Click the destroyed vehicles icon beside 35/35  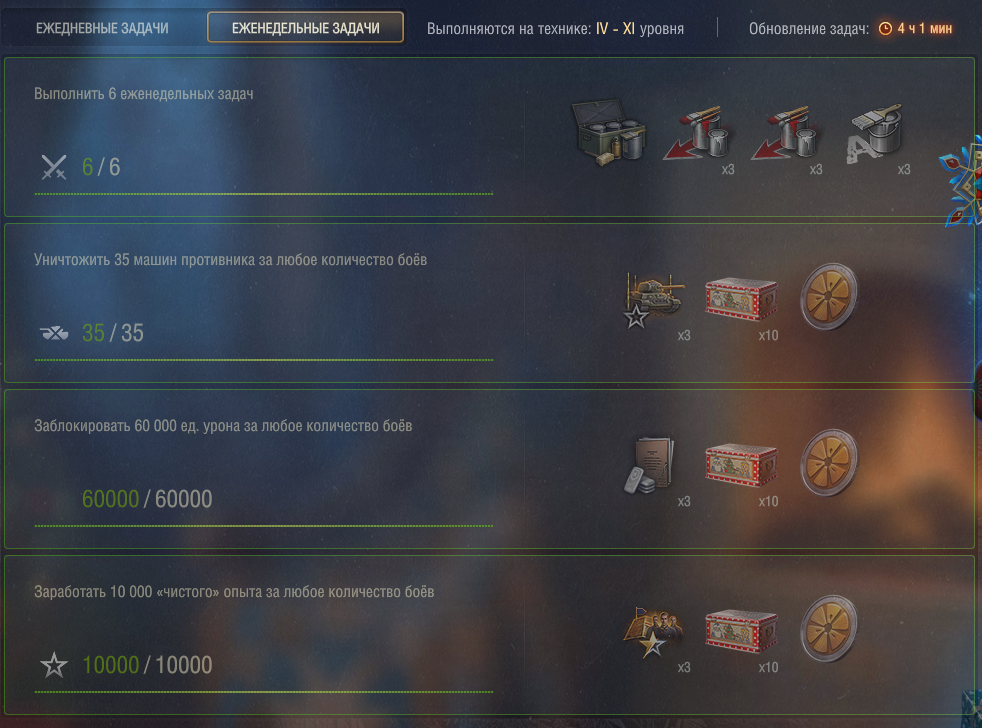(54, 333)
